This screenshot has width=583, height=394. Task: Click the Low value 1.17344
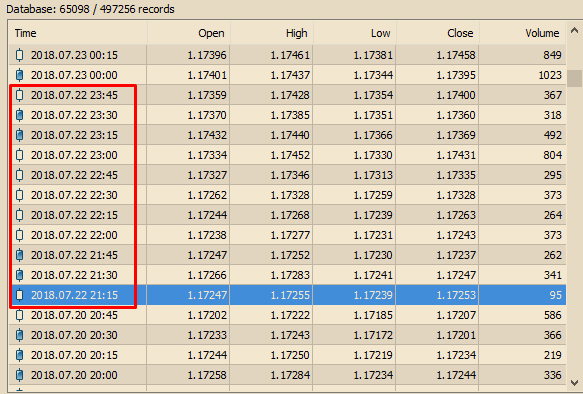pos(373,75)
